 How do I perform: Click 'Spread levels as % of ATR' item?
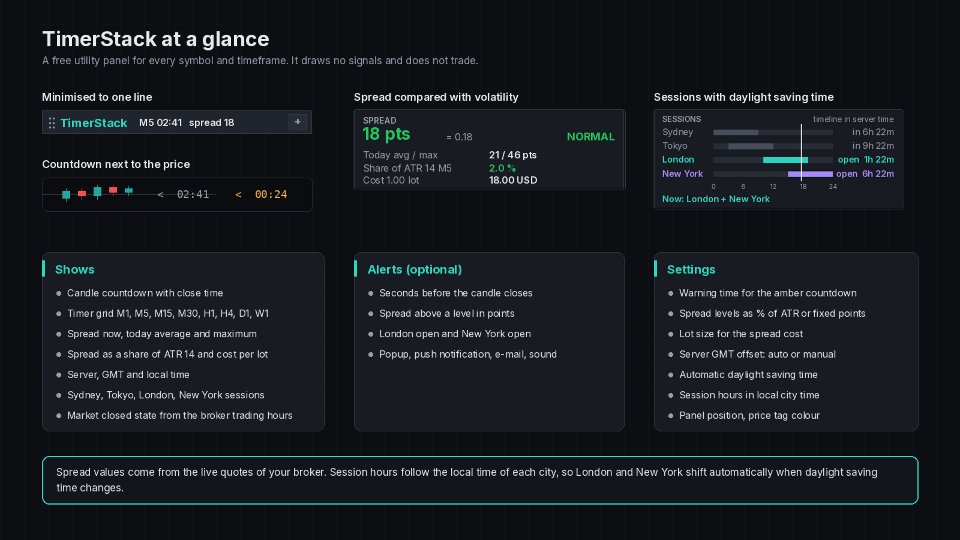click(772, 313)
